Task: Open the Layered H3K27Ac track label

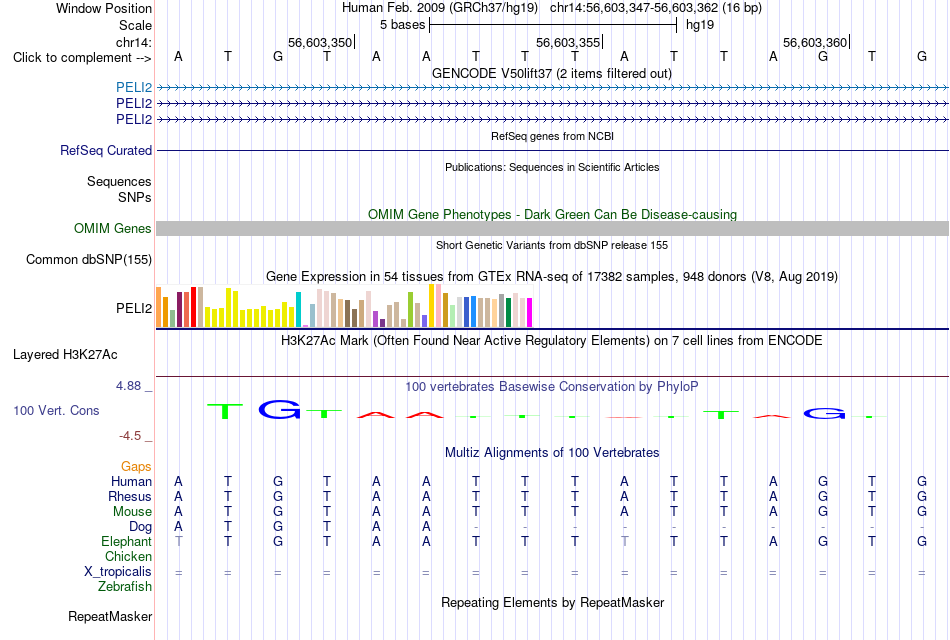Action: coord(65,355)
